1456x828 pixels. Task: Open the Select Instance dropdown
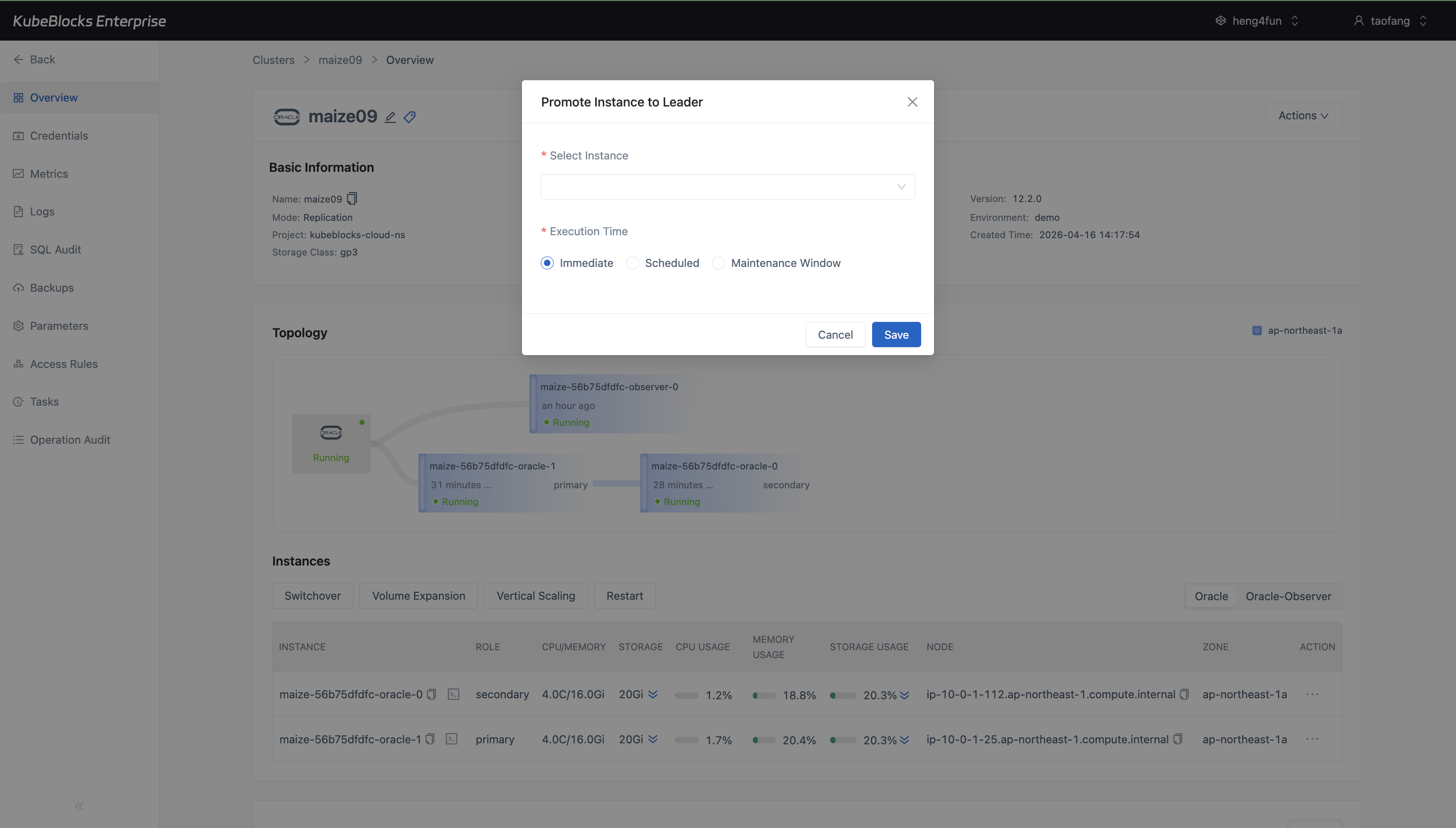[x=728, y=187]
